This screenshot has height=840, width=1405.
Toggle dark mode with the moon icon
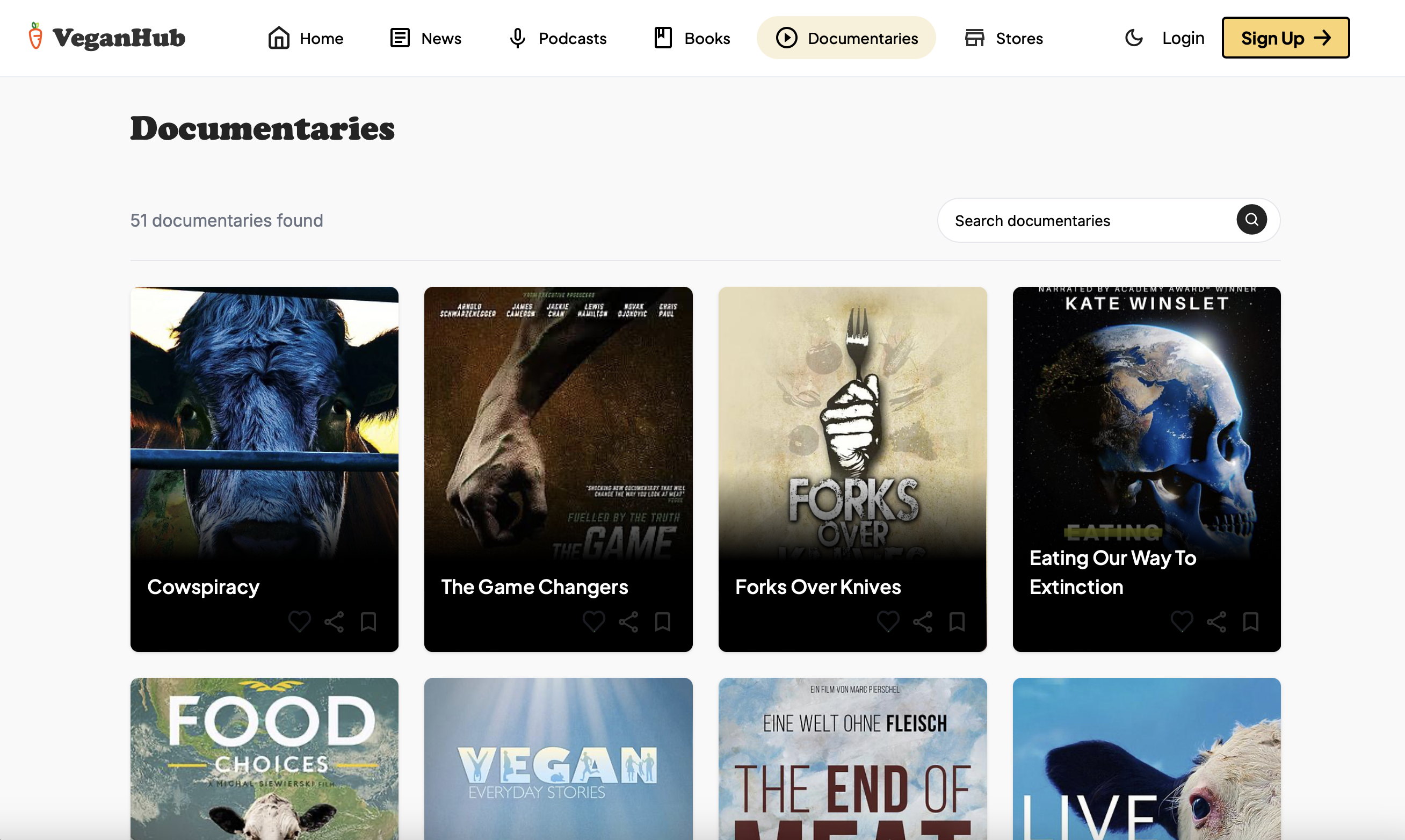click(x=1133, y=38)
